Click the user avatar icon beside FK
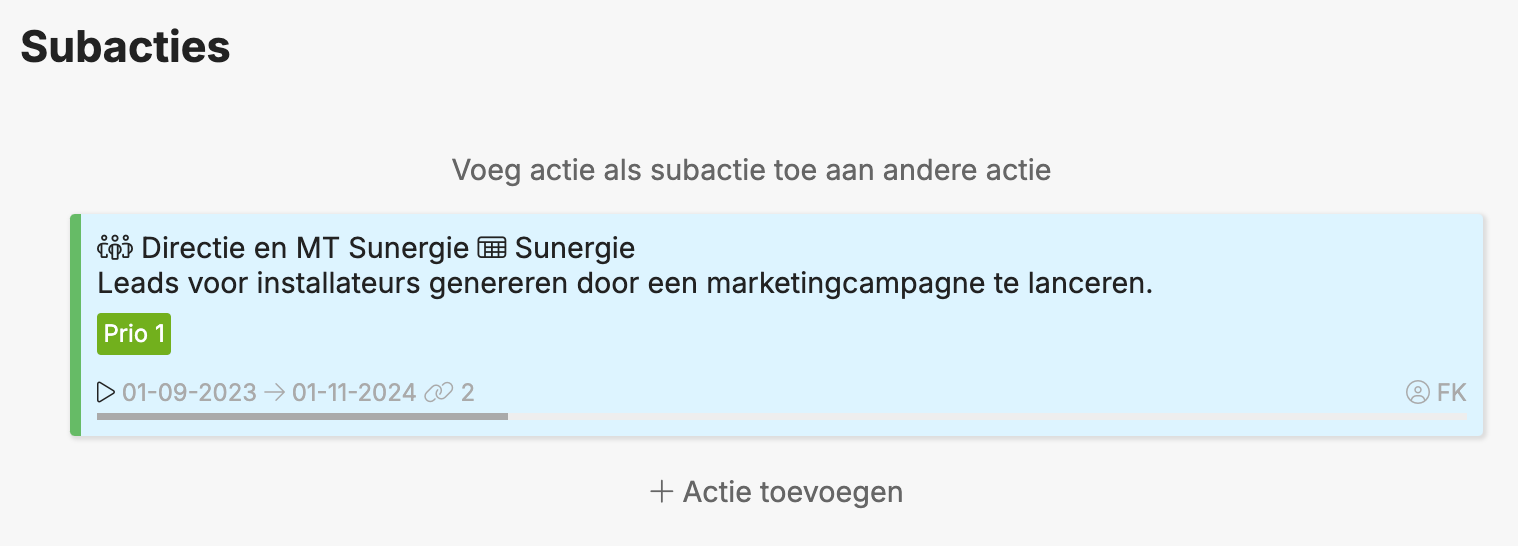This screenshot has width=1518, height=546. coord(1417,392)
